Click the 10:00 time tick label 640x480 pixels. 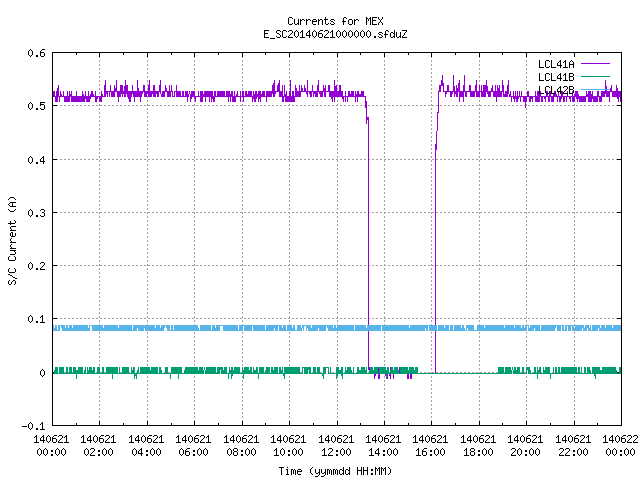click(288, 452)
